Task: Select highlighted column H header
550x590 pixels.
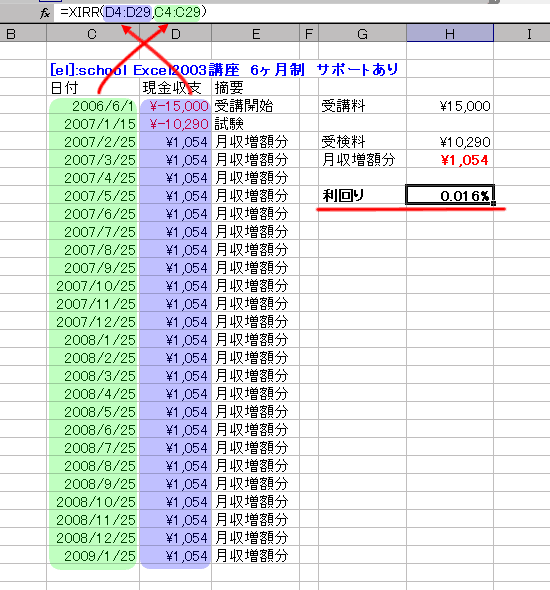Action: pyautogui.click(x=450, y=34)
